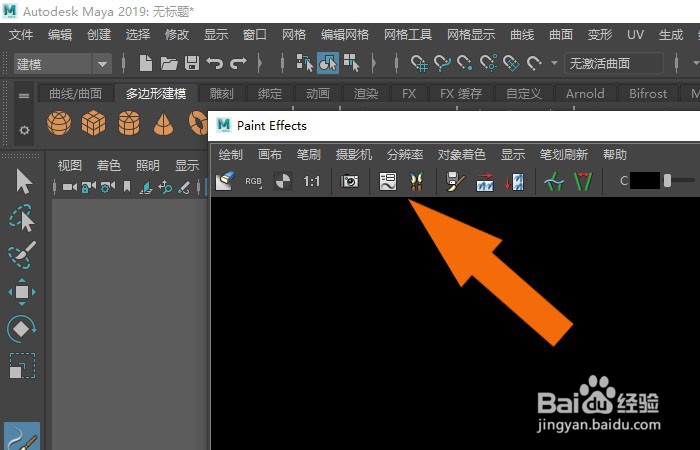Open the 文件 main menu
This screenshot has height=450, width=700.
[21, 34]
